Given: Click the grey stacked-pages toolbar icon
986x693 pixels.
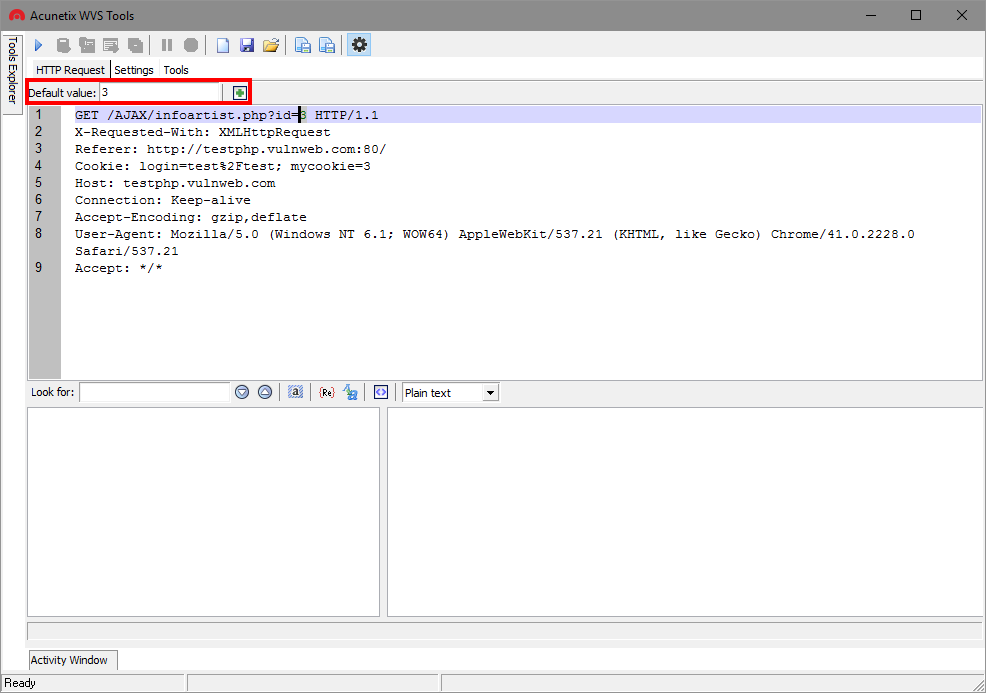Looking at the screenshot, I should tap(135, 45).
